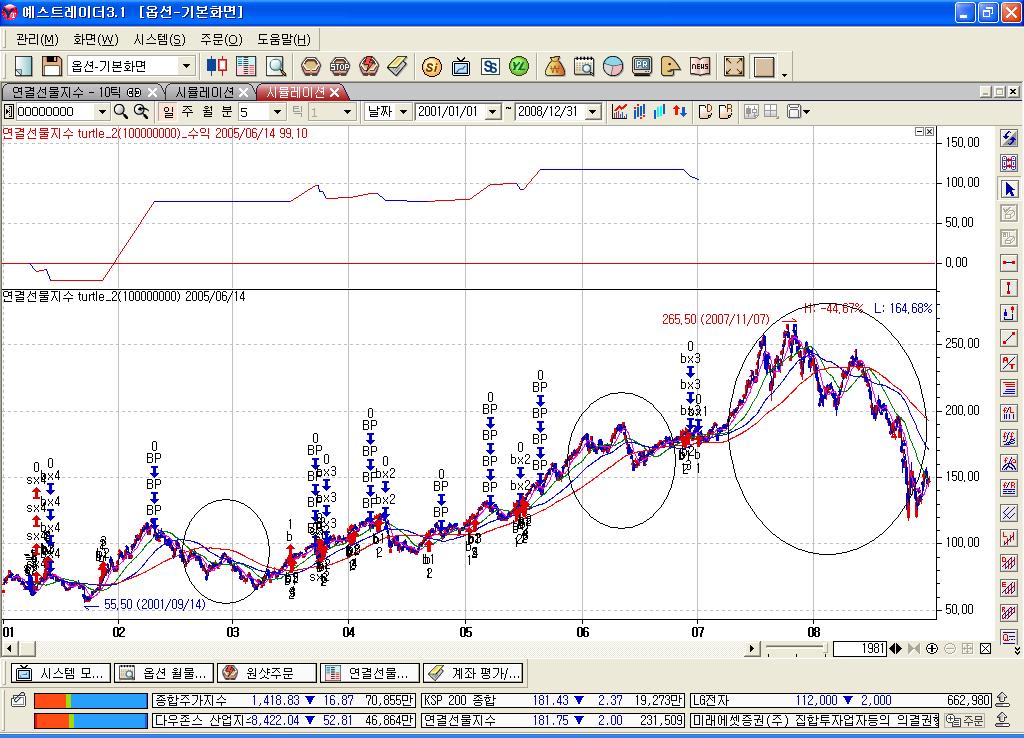Image resolution: width=1024 pixels, height=738 pixels.
Task: Click the LG전자 ticker cell
Action: (841, 700)
